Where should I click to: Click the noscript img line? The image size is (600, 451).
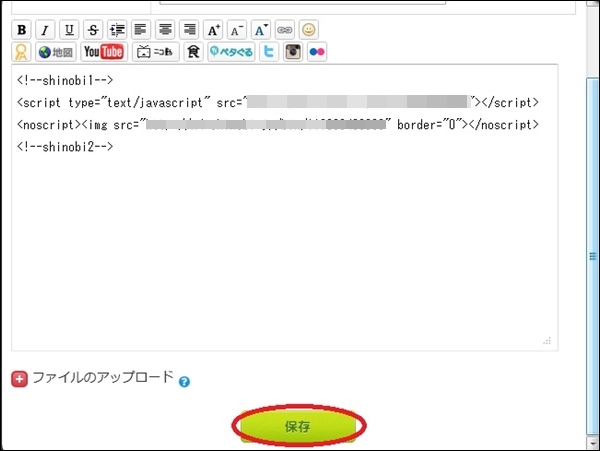(x=278, y=125)
